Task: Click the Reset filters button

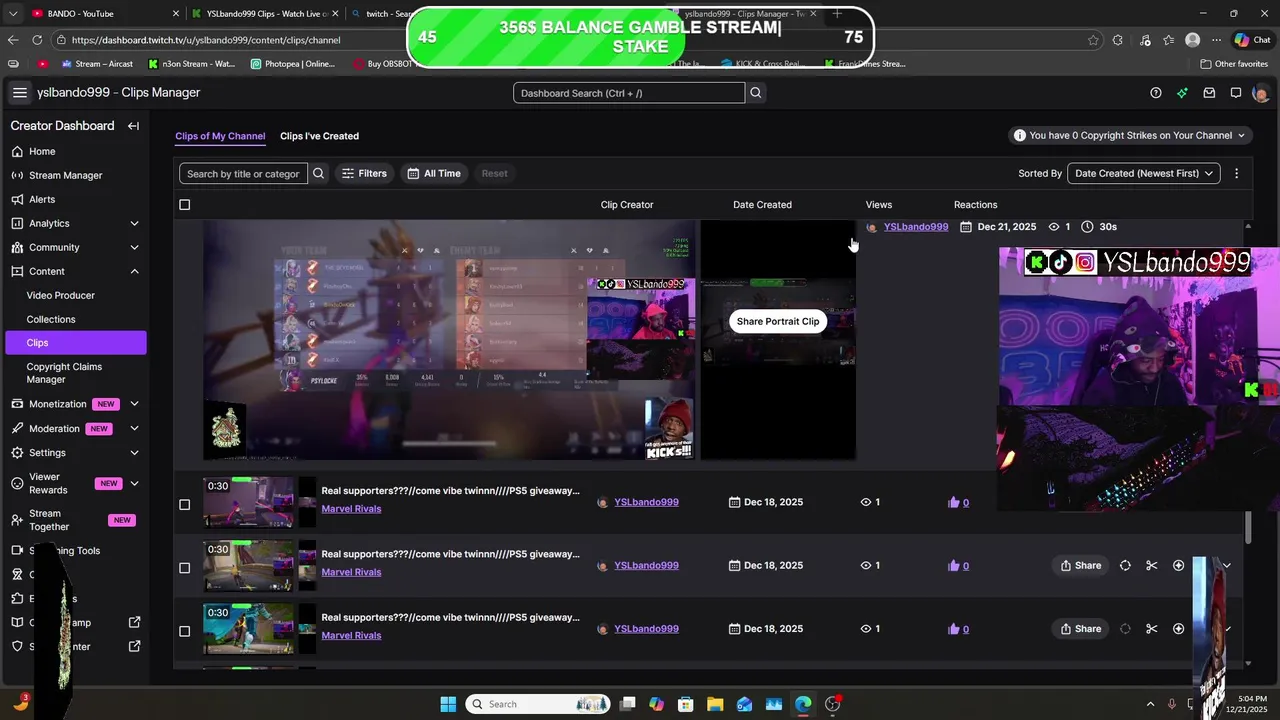Action: click(495, 173)
